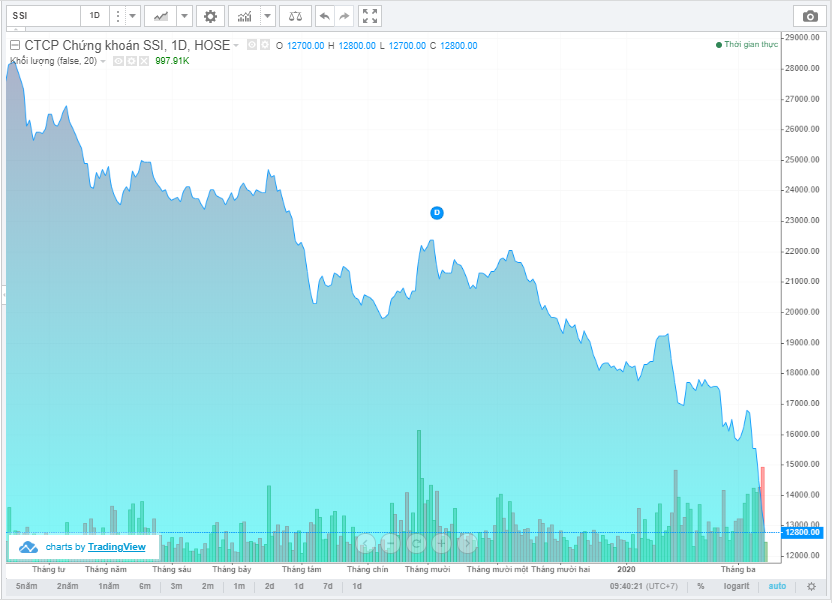Switch chart to fullscreen mode
The width and height of the screenshot is (833, 603).
(370, 16)
